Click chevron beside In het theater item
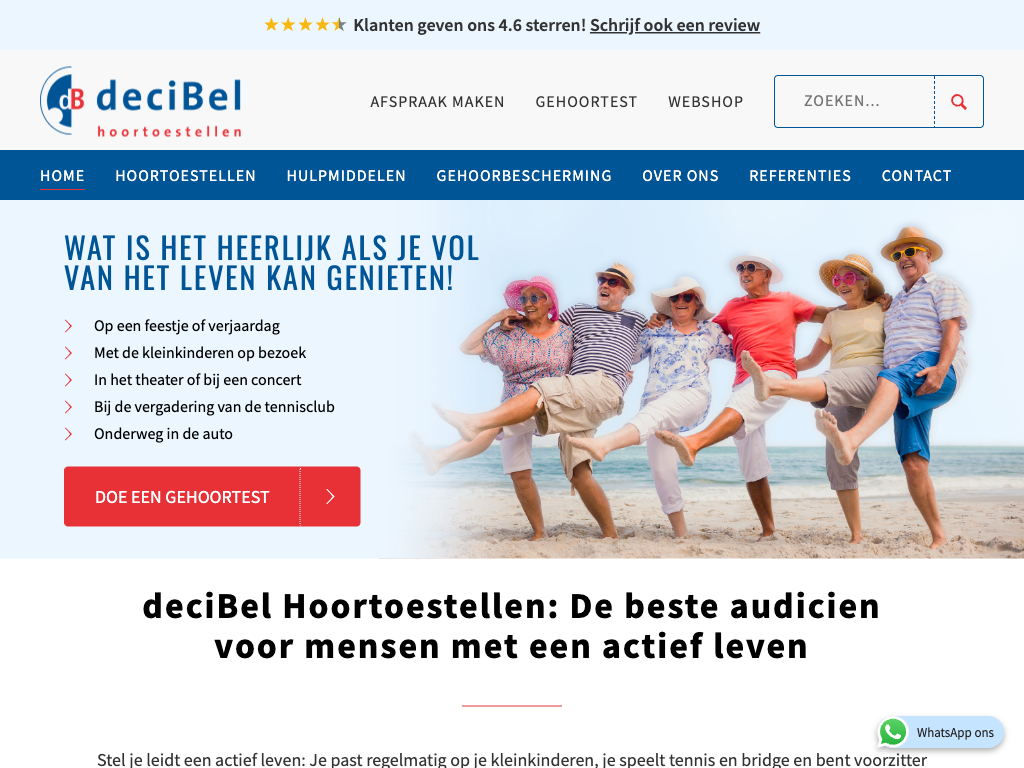This screenshot has height=768, width=1024. [69, 379]
